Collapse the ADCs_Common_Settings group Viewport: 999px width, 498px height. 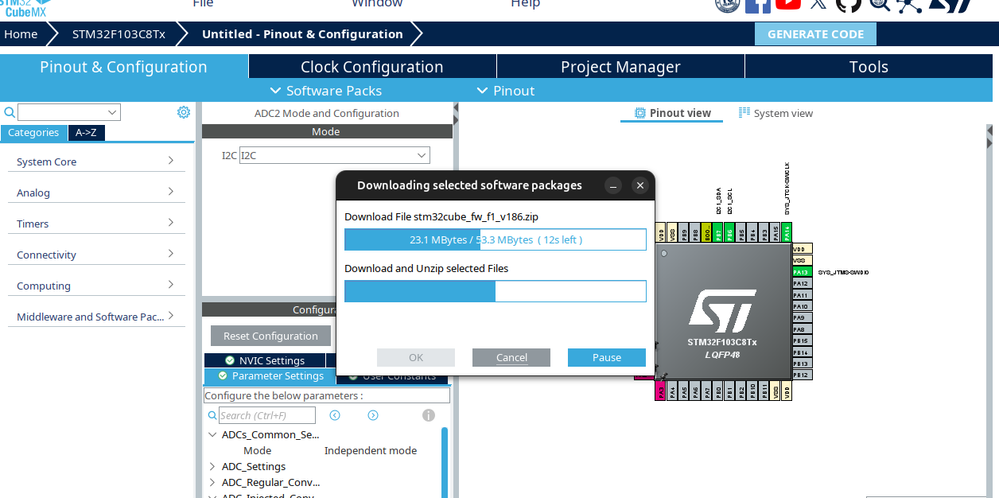212,435
